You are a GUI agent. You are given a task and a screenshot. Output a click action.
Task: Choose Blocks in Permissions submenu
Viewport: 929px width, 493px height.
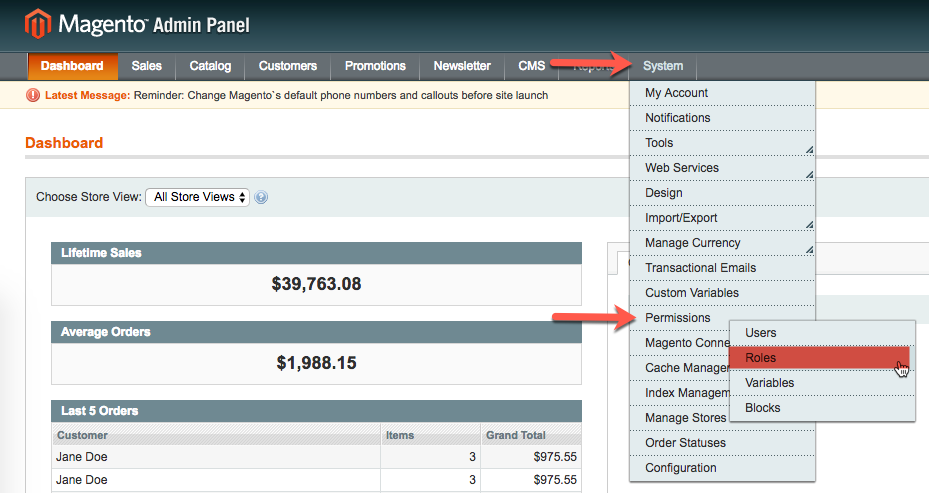(x=819, y=408)
